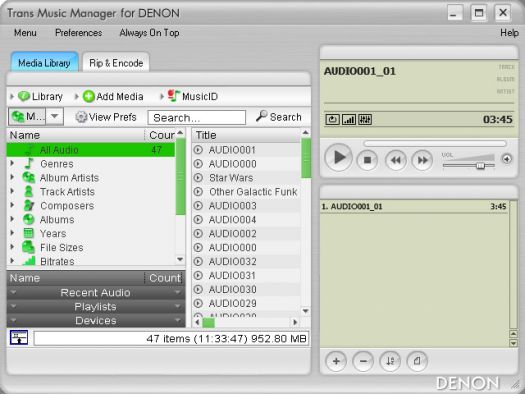Click the Star Wars track row
Image resolution: width=525 pixels, height=394 pixels.
(x=246, y=178)
